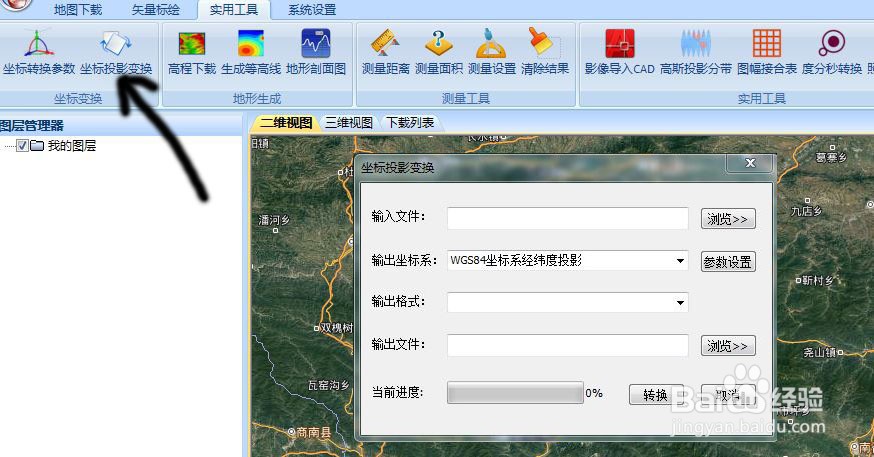Close the 坐标投影变换 dialog

[x=750, y=163]
